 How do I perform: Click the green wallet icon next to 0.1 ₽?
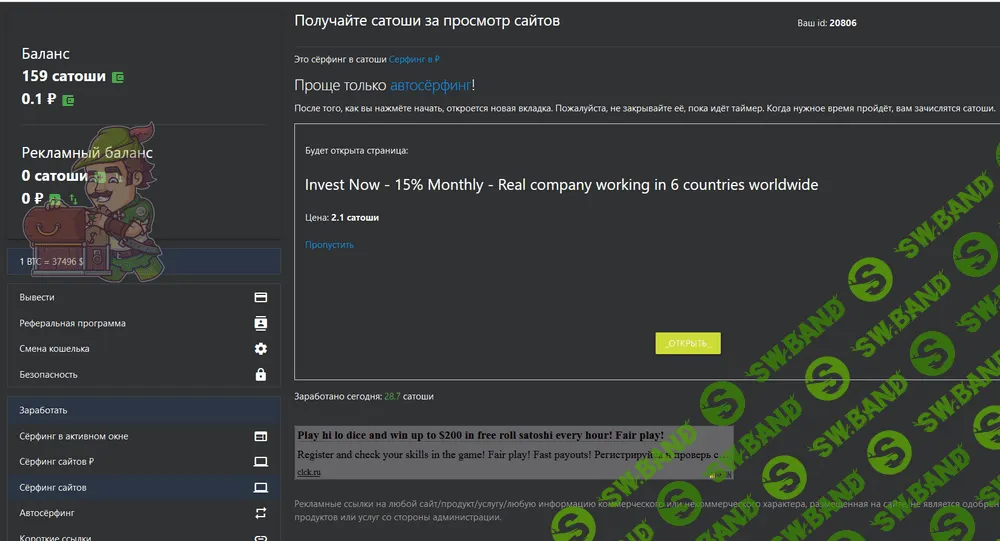pyautogui.click(x=68, y=100)
